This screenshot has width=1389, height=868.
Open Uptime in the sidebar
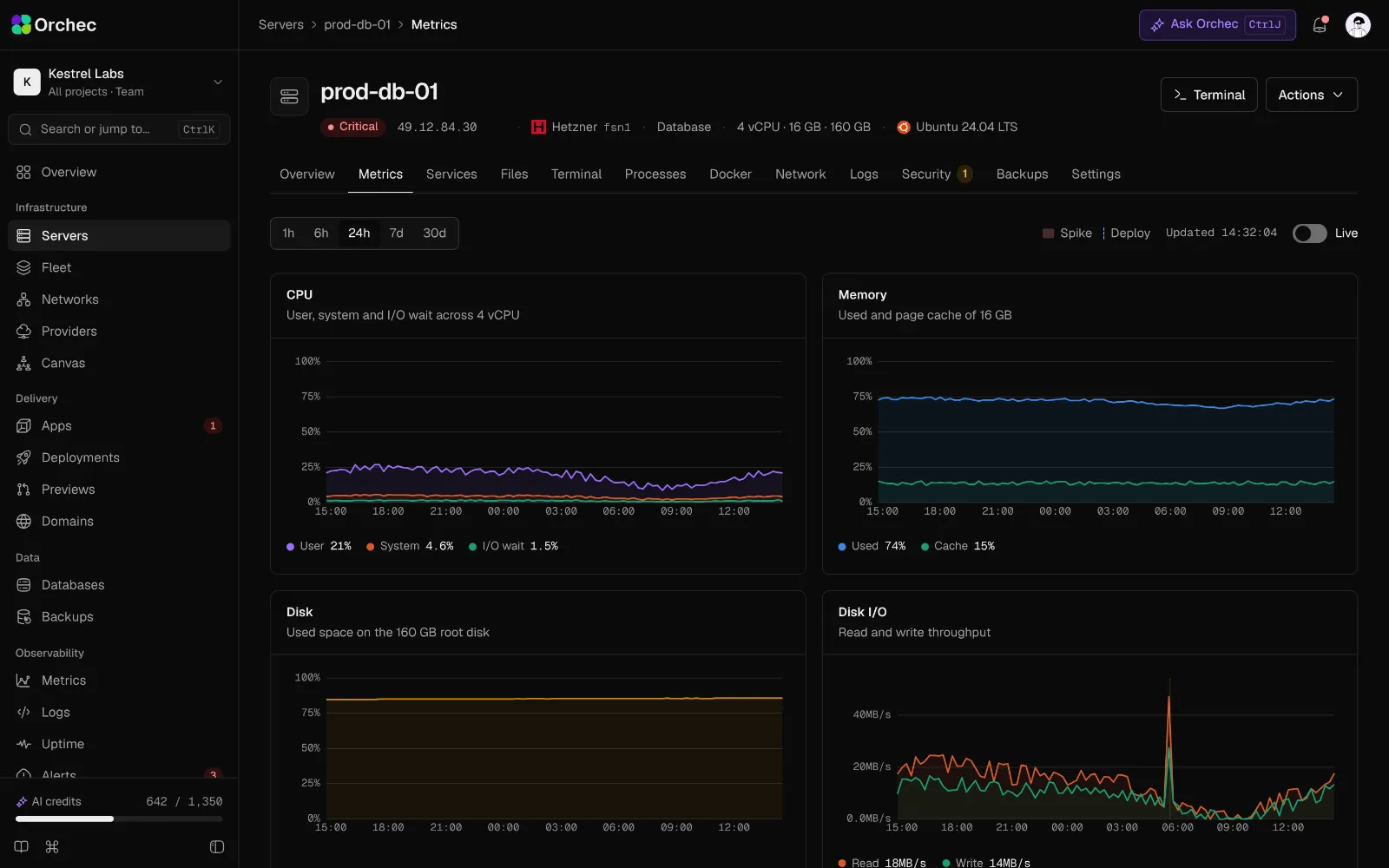[119, 744]
